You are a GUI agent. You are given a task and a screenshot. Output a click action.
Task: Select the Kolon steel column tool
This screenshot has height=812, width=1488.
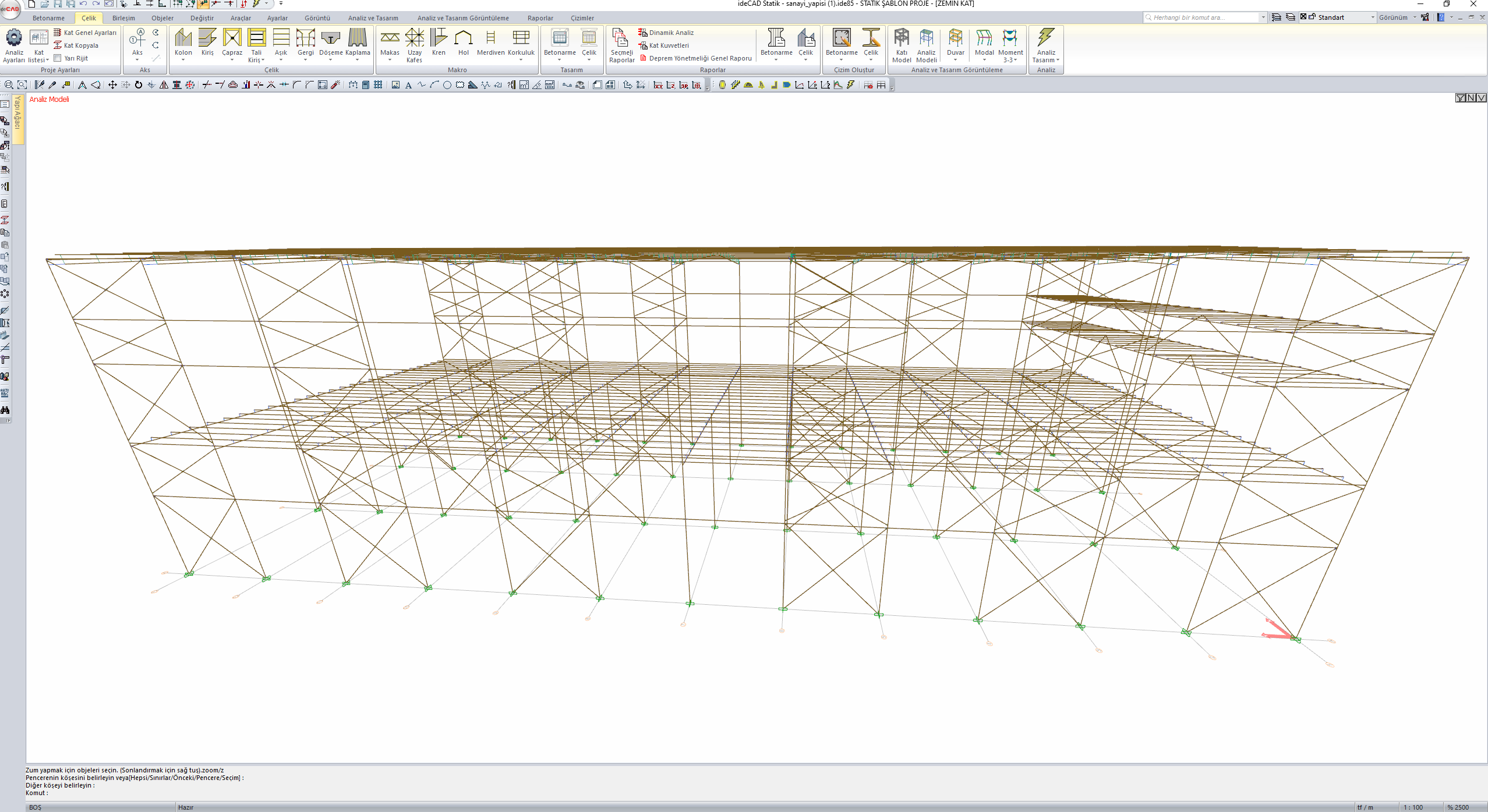(x=183, y=38)
